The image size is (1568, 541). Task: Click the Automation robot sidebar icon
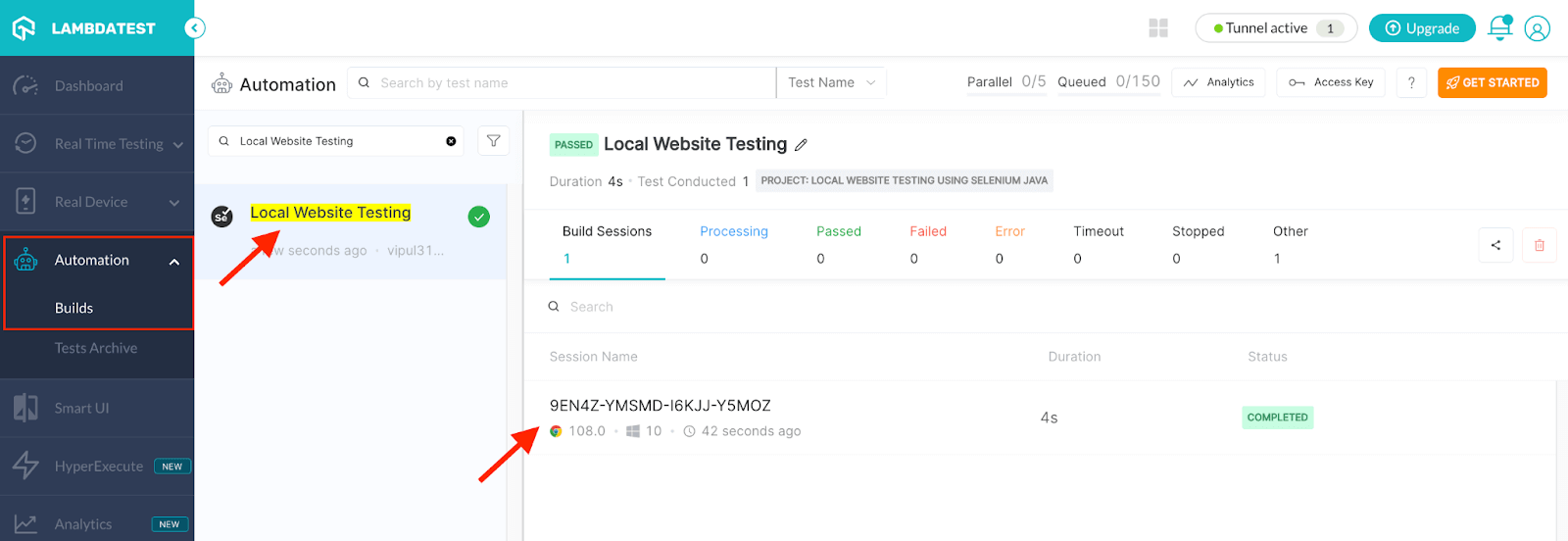[25, 260]
